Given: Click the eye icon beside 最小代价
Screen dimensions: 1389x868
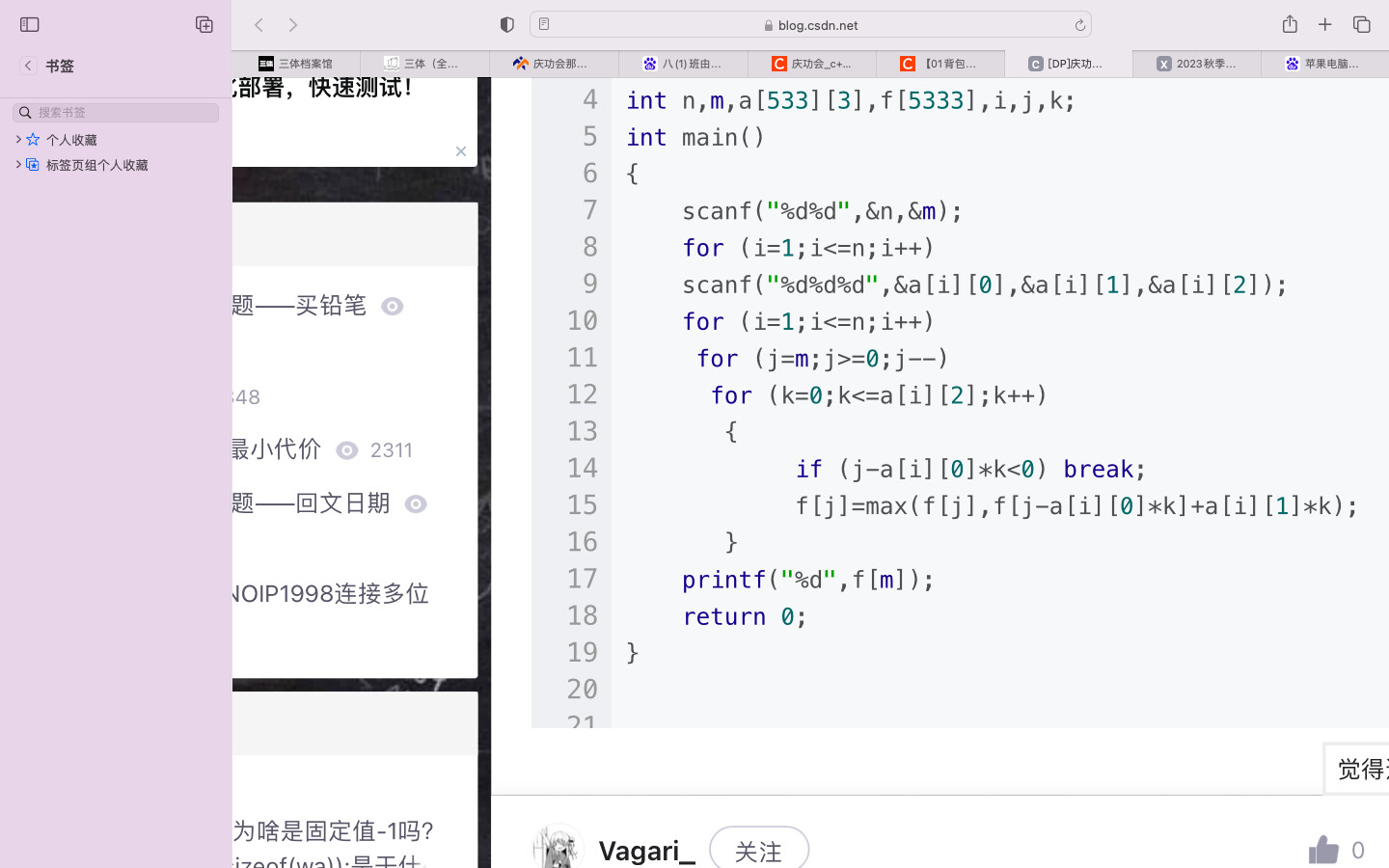Looking at the screenshot, I should 347,450.
